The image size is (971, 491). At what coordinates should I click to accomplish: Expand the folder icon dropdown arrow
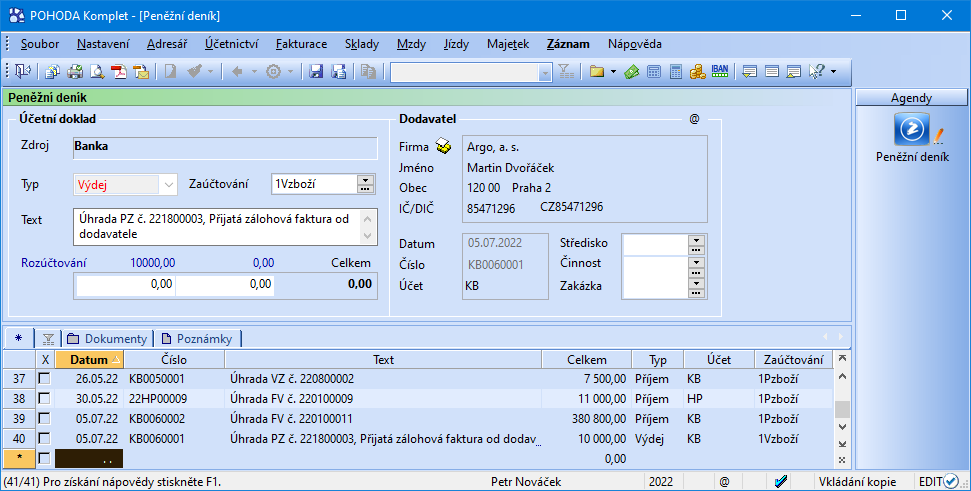click(613, 72)
